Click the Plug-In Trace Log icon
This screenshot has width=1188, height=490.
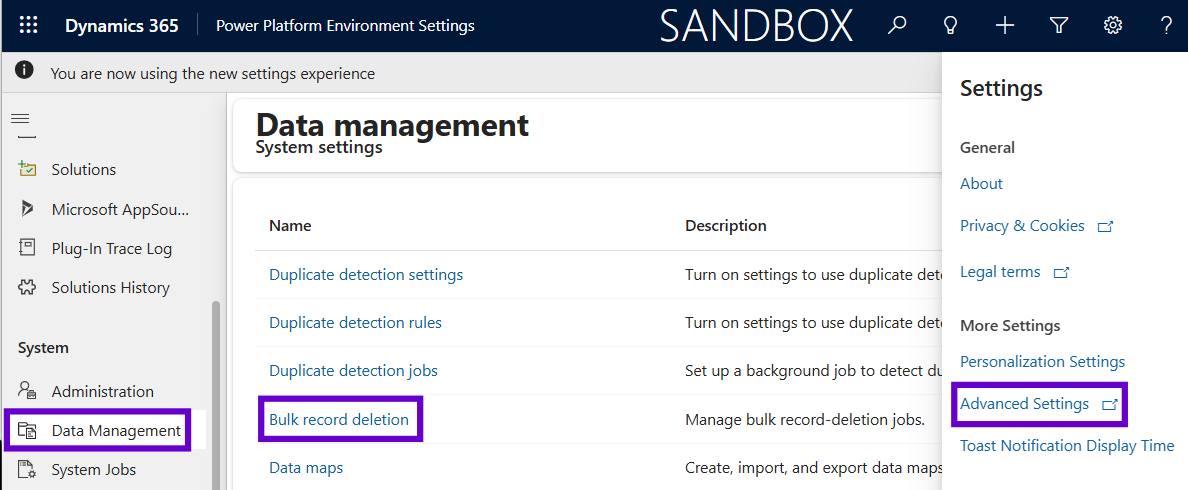click(28, 248)
